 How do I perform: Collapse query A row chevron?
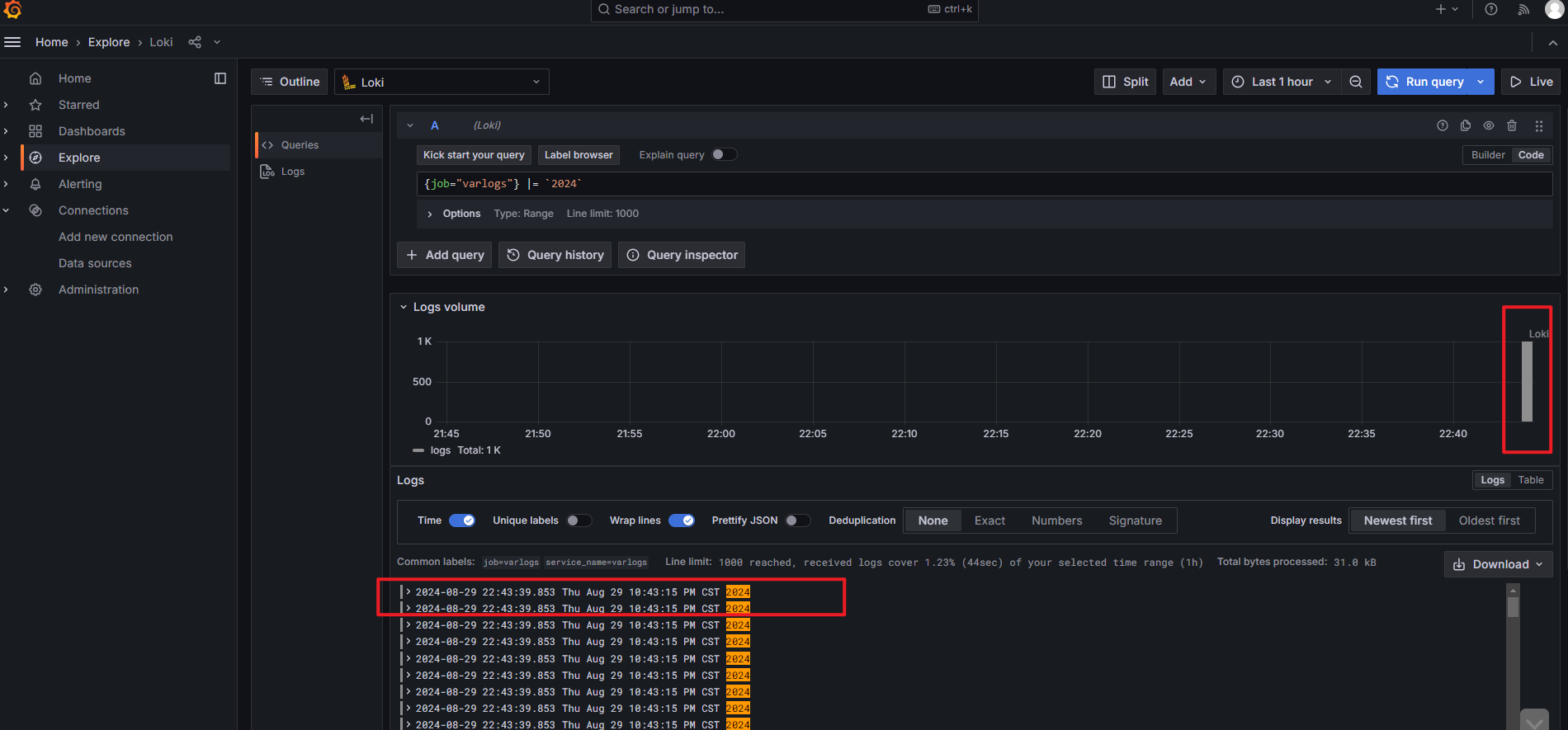pyautogui.click(x=410, y=125)
